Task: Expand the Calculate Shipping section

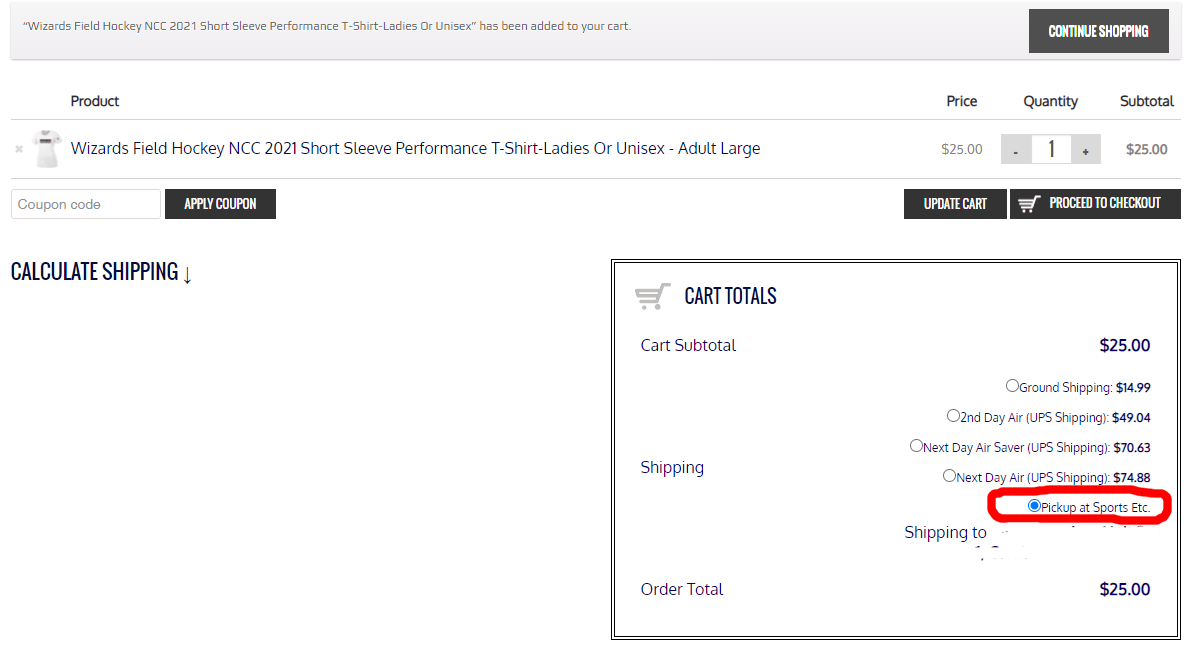Action: [101, 272]
